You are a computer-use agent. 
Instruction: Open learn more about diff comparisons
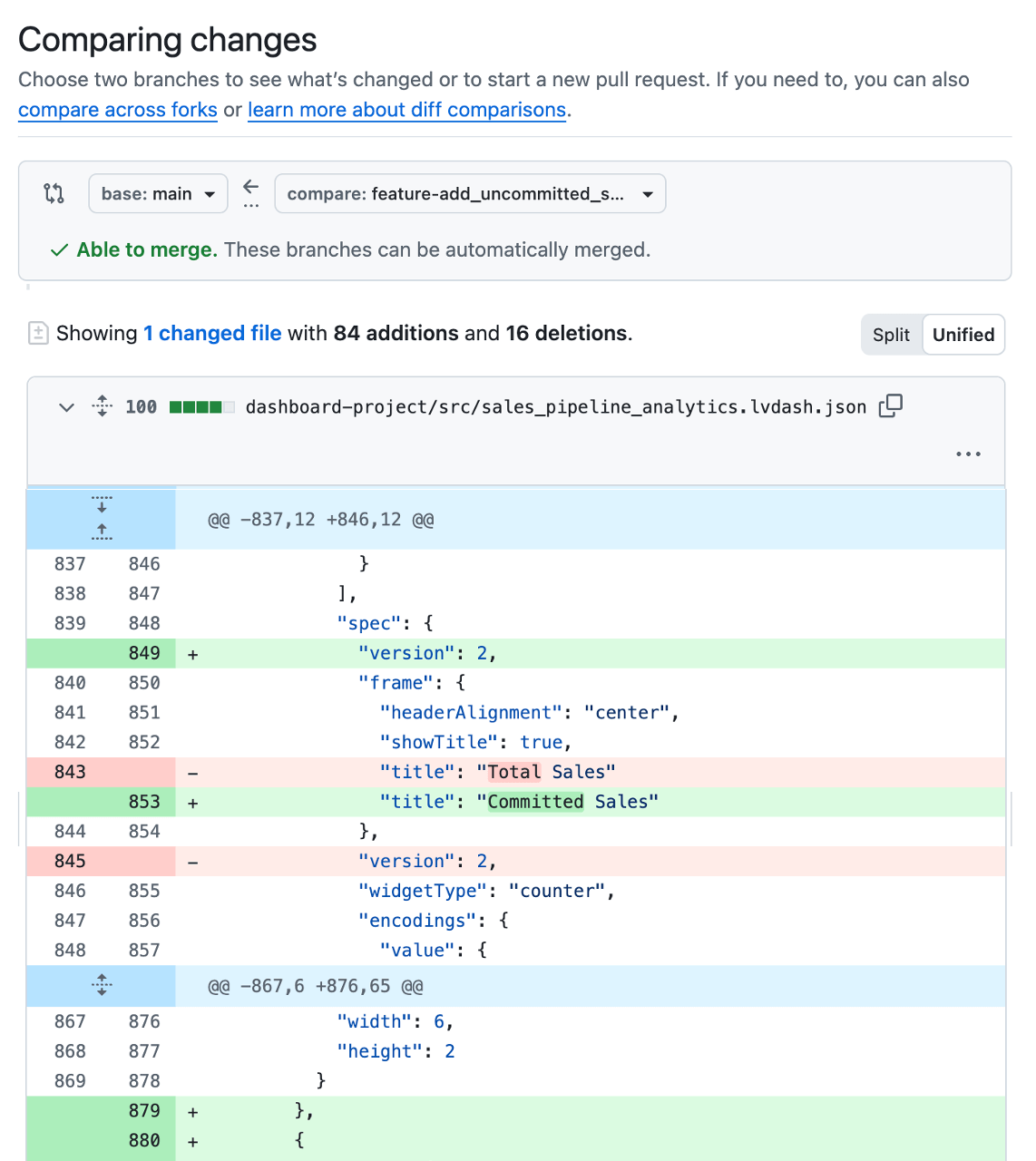point(406,110)
